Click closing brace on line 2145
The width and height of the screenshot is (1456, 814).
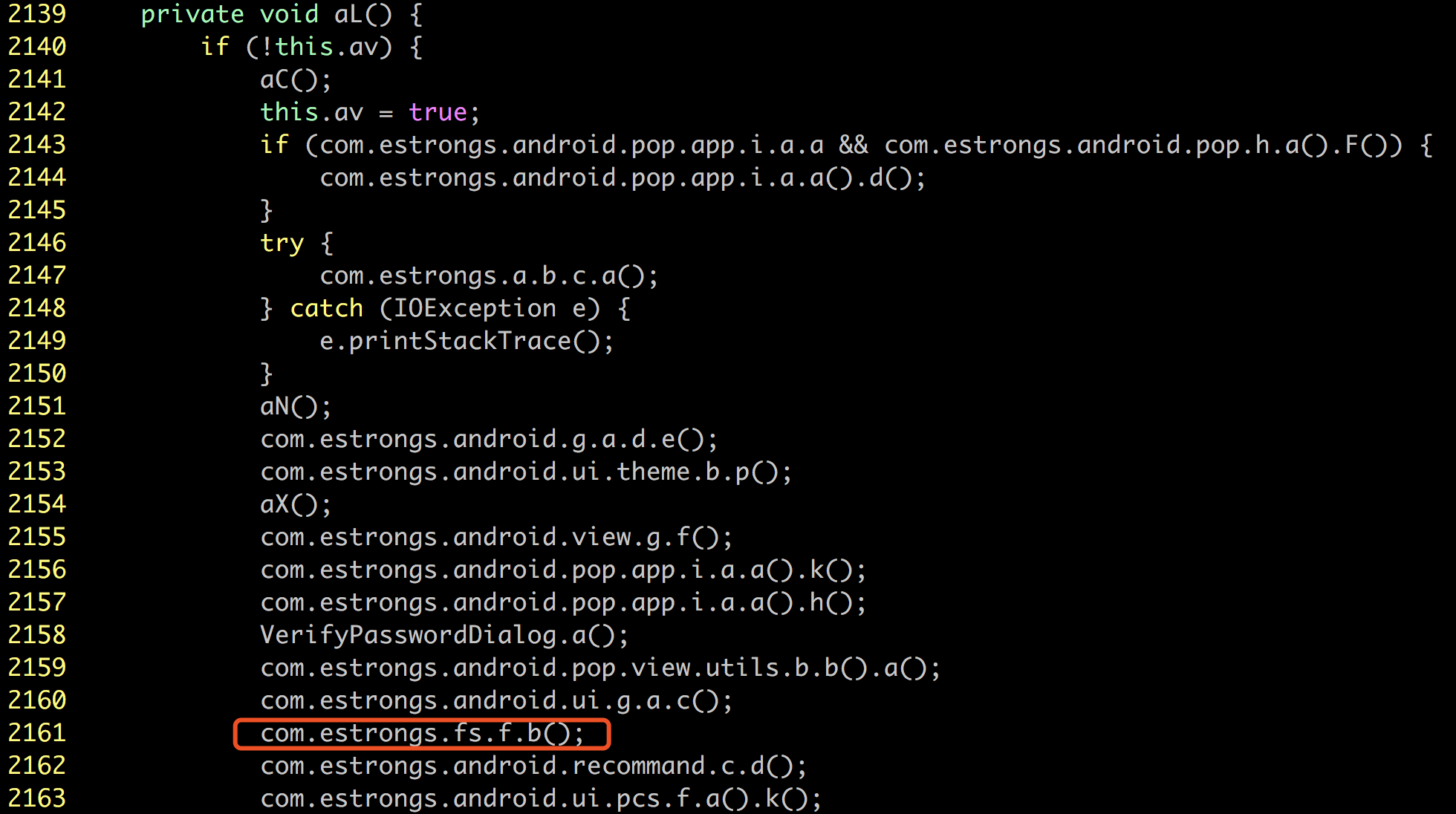click(x=267, y=211)
